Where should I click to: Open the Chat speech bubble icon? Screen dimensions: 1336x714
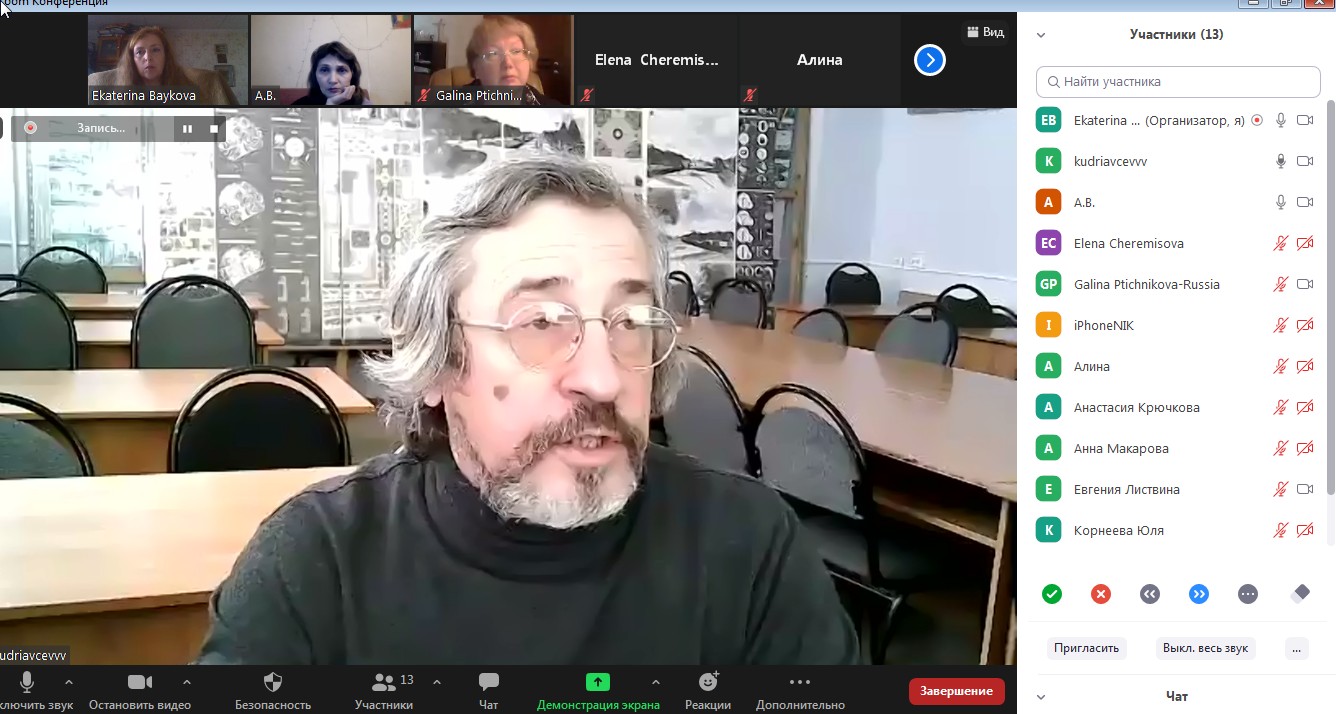tap(488, 683)
